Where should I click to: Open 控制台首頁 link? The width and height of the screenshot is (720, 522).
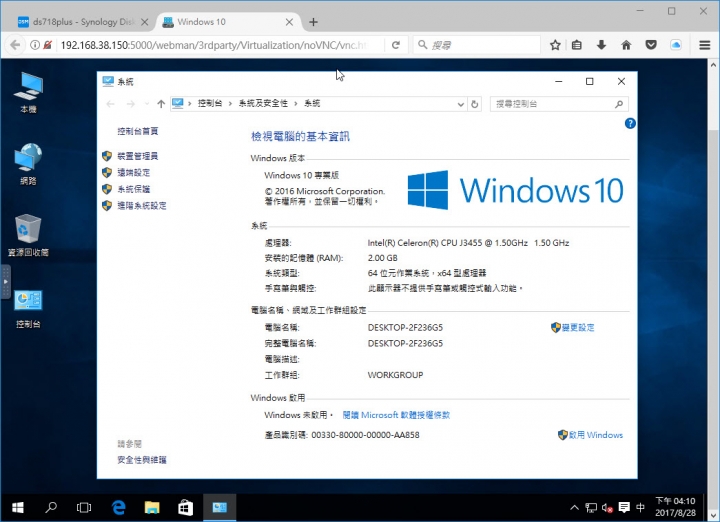coord(137,131)
